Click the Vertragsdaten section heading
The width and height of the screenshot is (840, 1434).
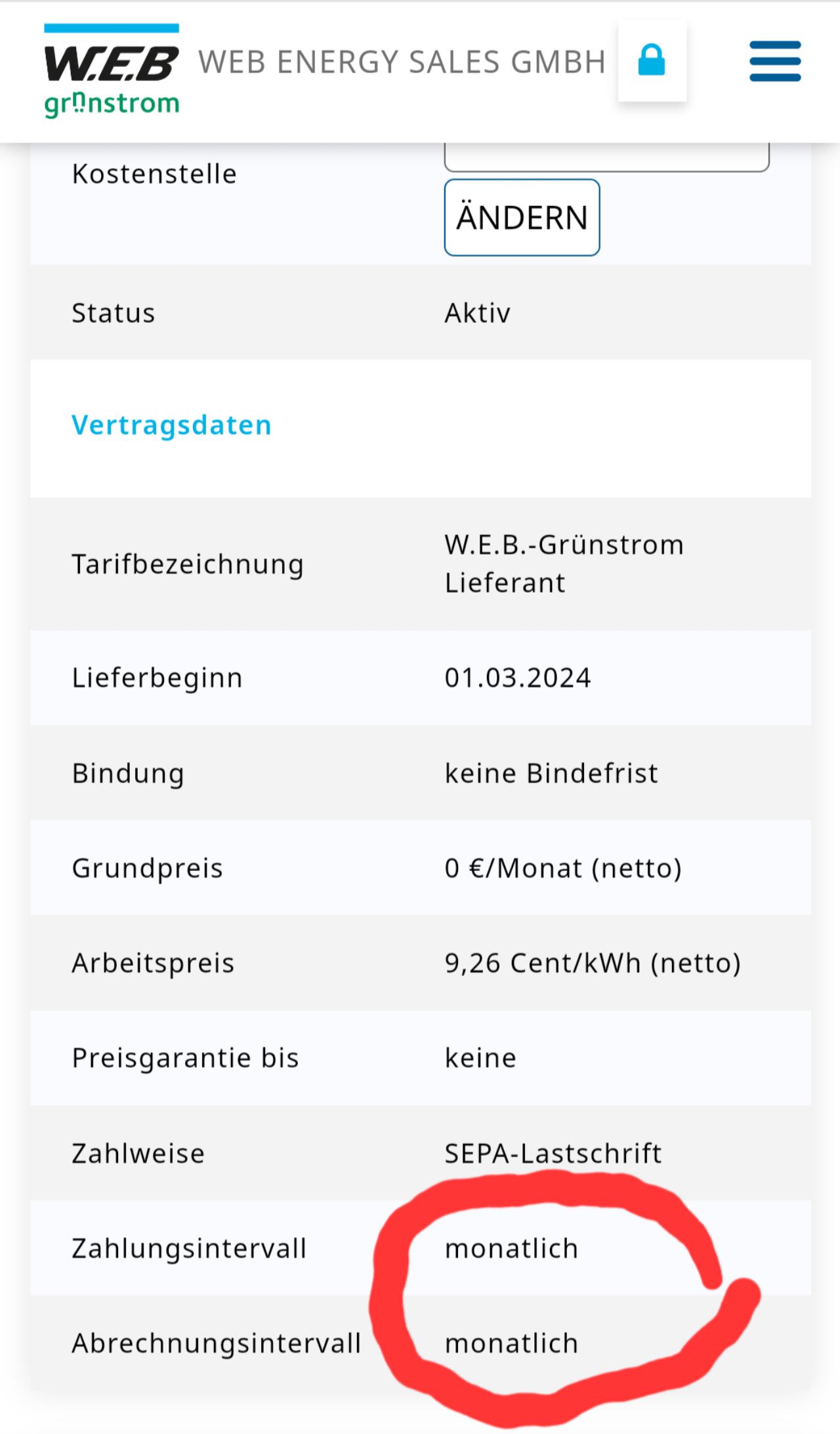(x=171, y=425)
